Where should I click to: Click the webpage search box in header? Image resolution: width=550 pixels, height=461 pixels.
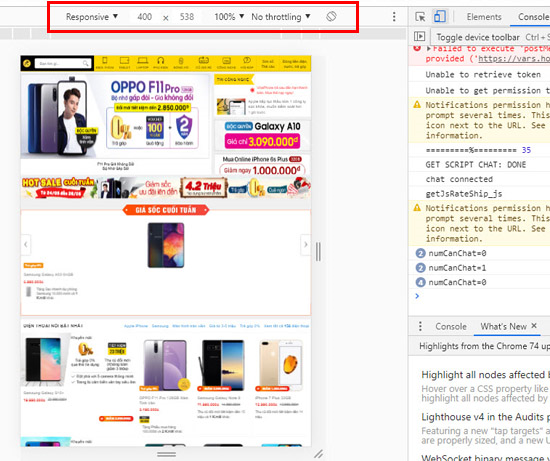click(x=62, y=64)
